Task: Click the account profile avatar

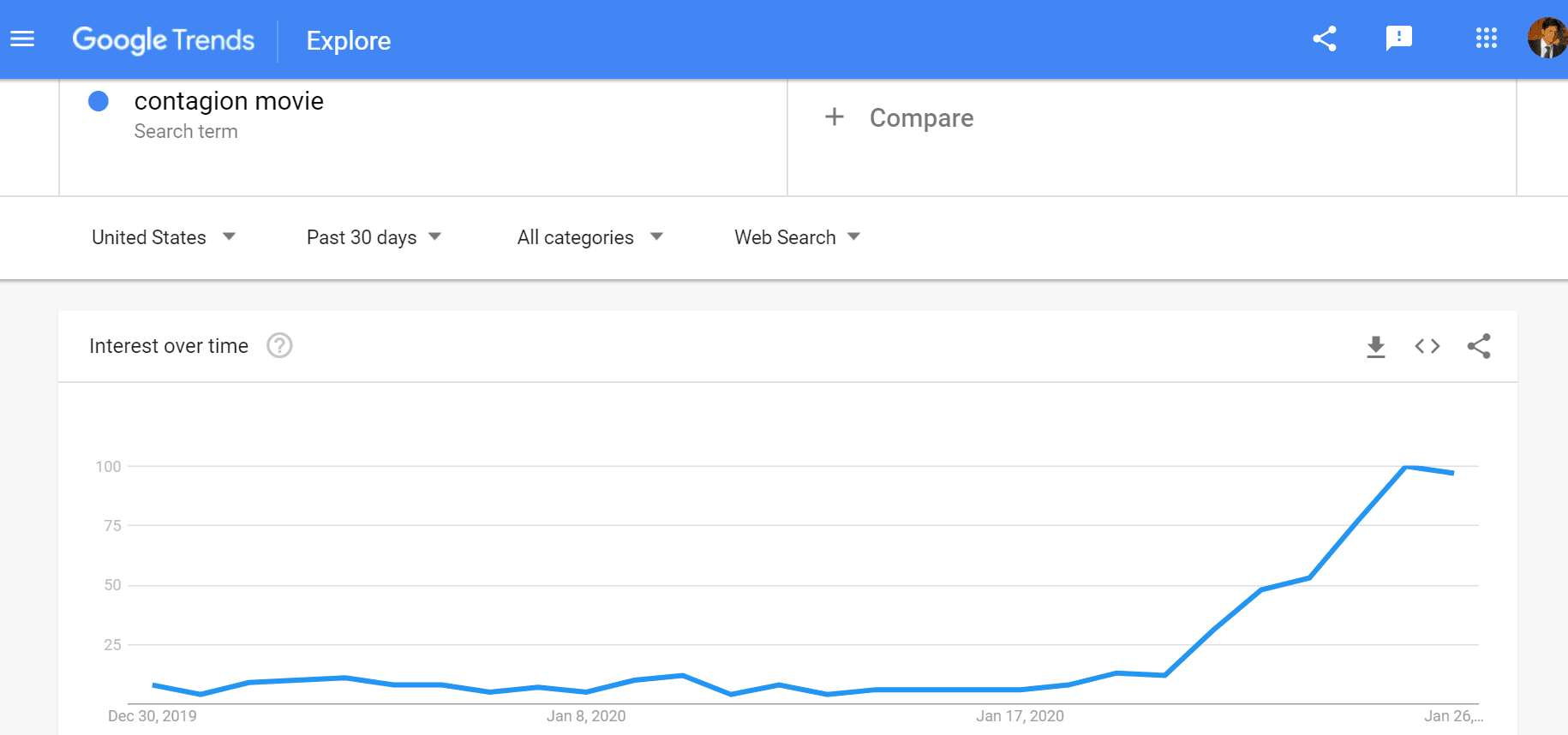Action: pyautogui.click(x=1547, y=39)
